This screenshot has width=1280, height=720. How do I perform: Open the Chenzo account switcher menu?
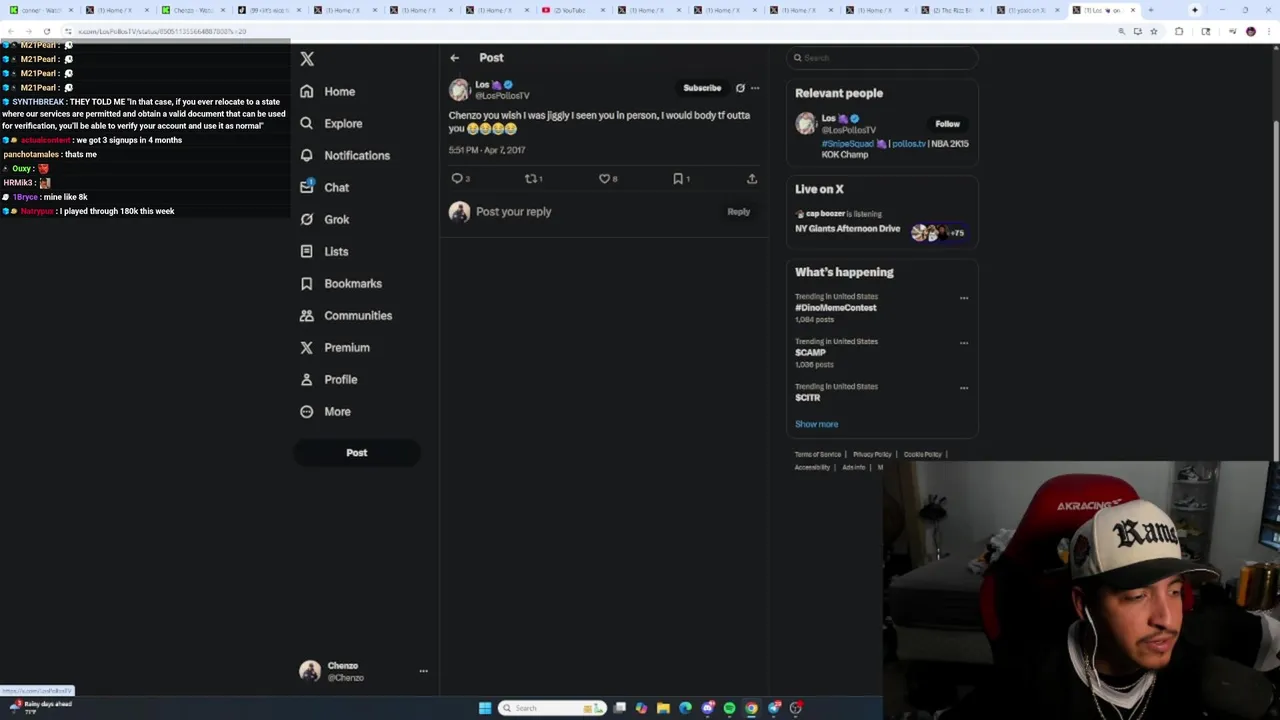coord(423,671)
